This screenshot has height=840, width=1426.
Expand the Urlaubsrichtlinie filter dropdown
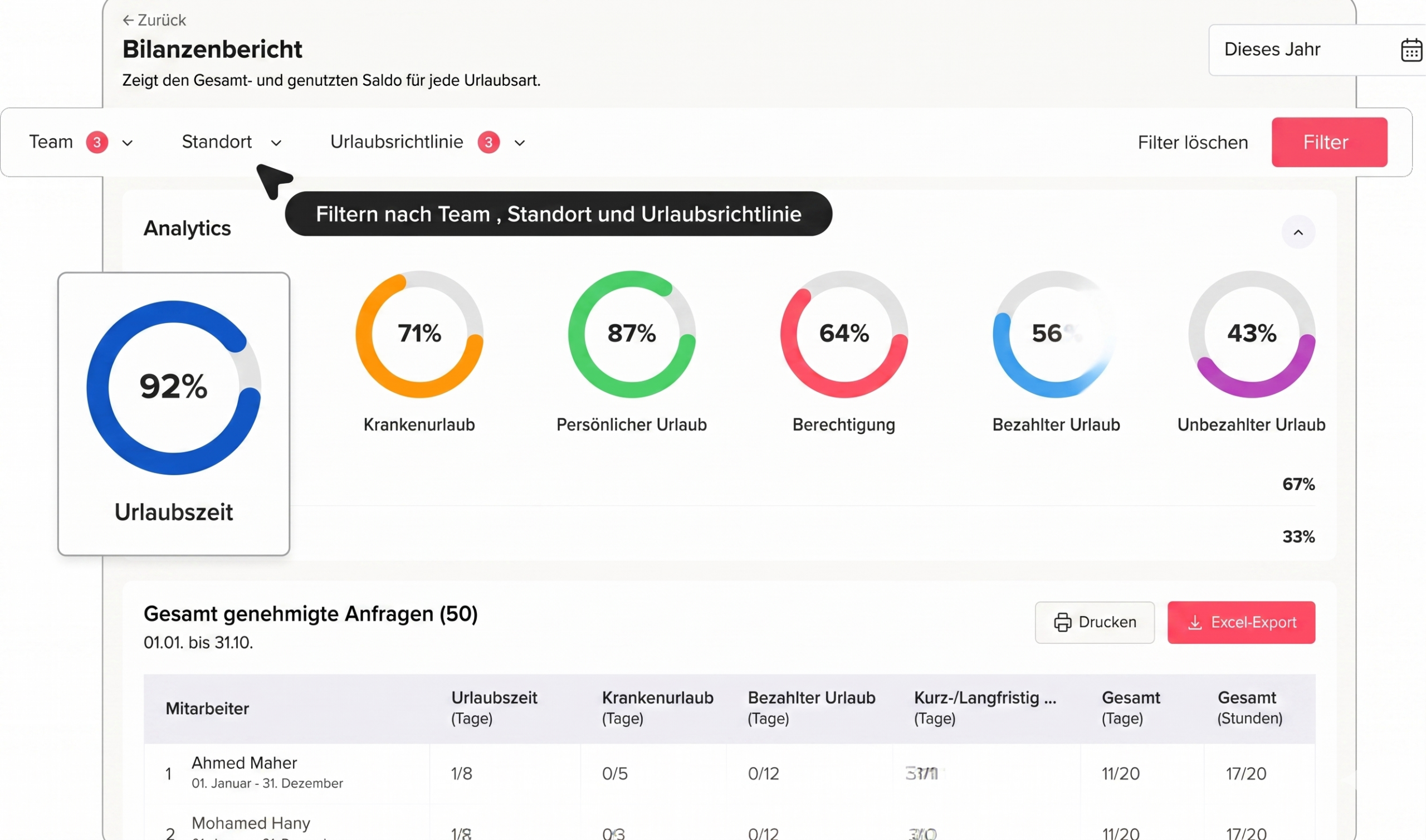tap(520, 143)
